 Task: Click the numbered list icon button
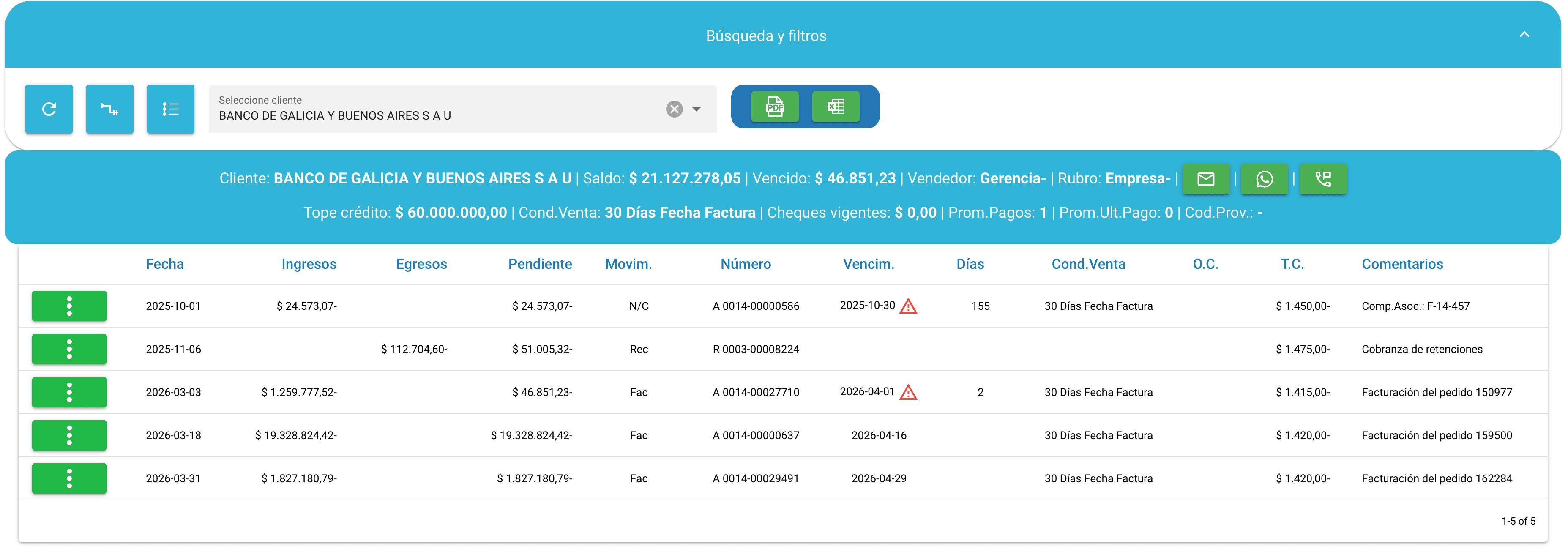point(170,109)
